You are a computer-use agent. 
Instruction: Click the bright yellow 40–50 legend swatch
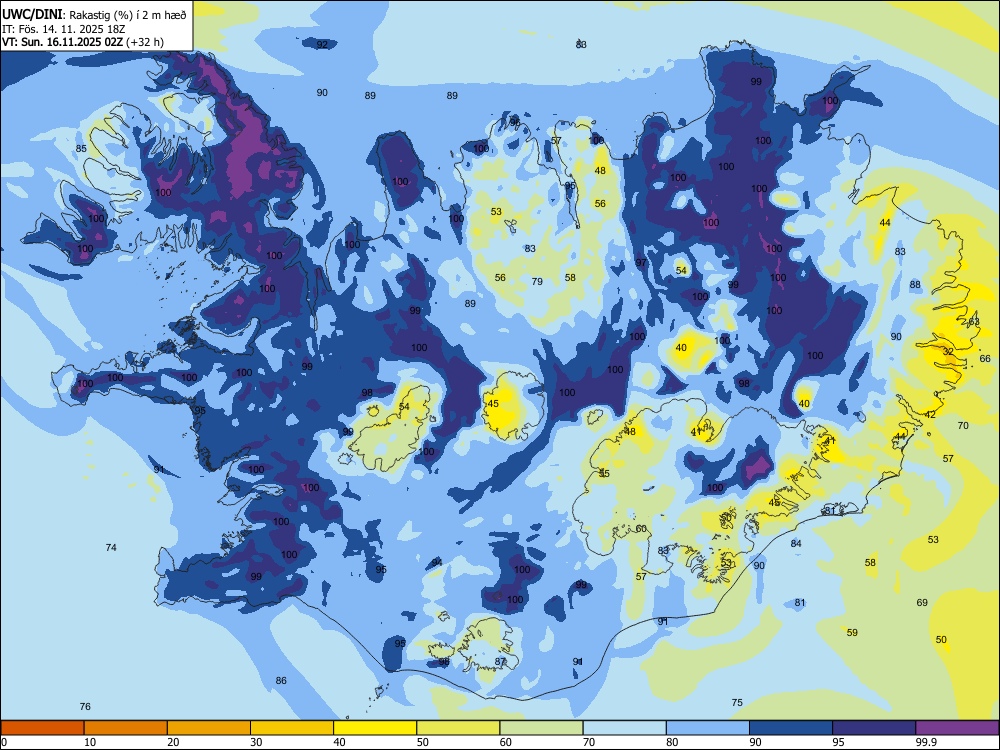click(x=375, y=728)
